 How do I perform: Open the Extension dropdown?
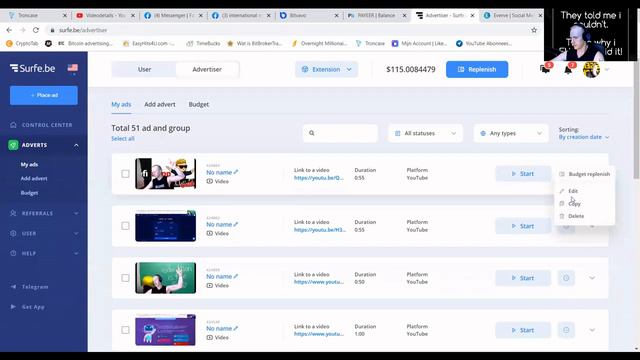327,69
